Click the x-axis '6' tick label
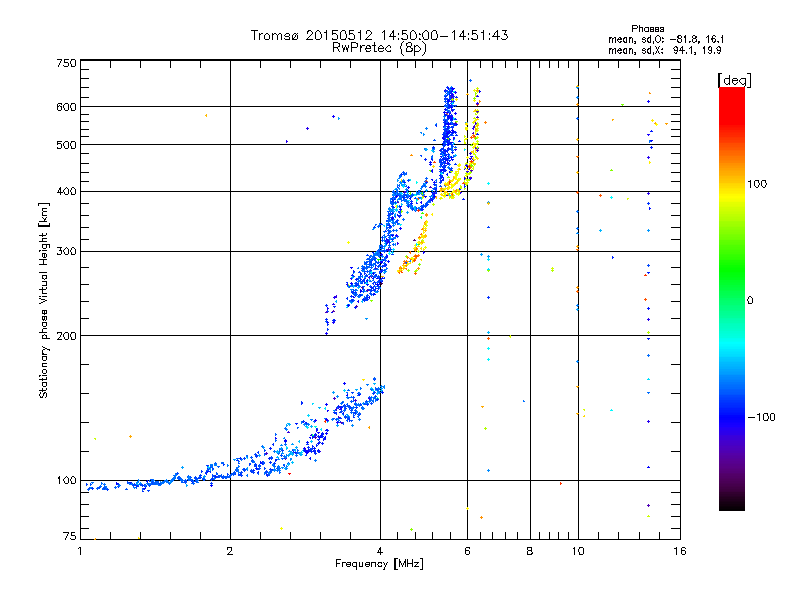The image size is (800, 600). [467, 551]
